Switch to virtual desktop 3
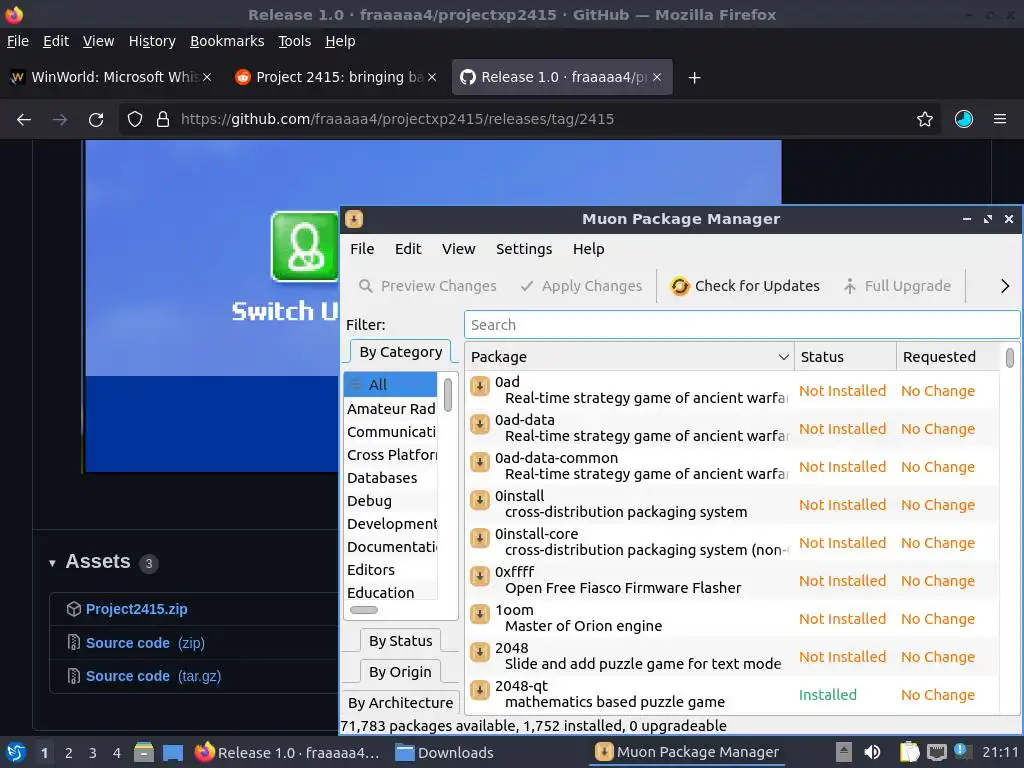The height and width of the screenshot is (768, 1024). click(93, 753)
